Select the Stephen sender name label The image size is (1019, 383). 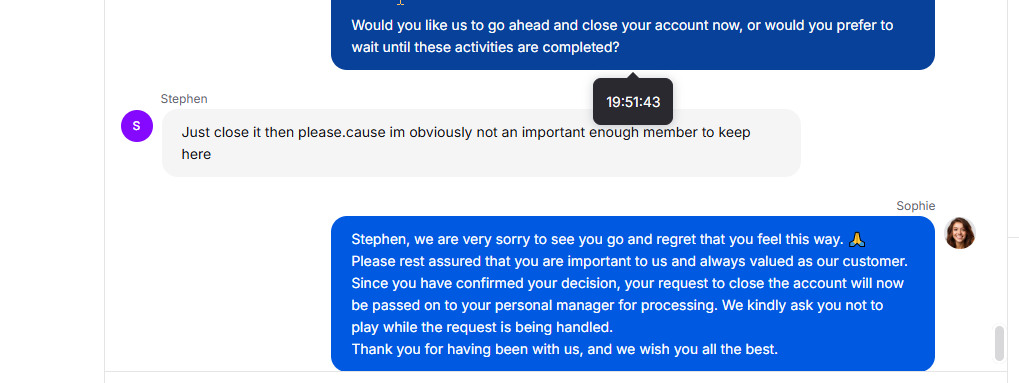[184, 99]
